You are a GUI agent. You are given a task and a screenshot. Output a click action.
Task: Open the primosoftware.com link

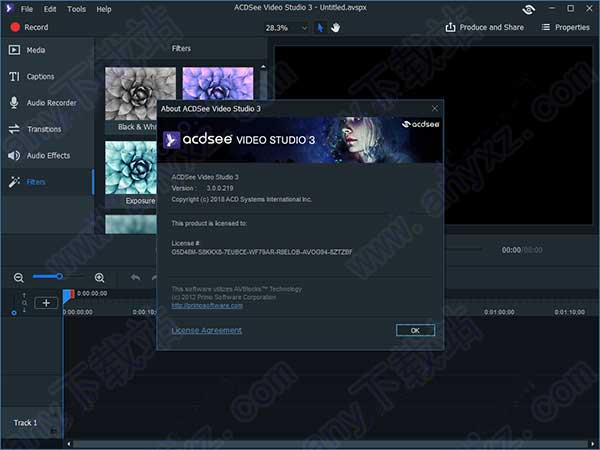click(x=207, y=305)
